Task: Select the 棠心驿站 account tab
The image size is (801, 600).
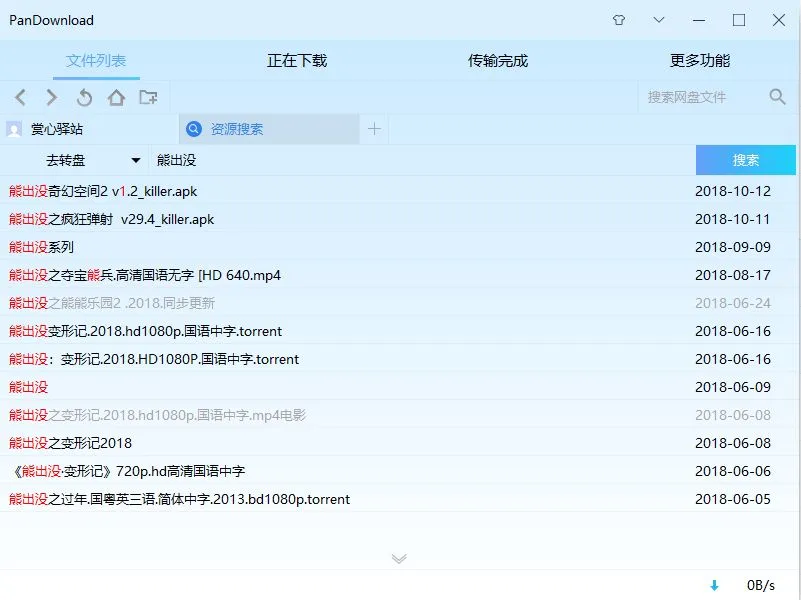Action: [x=89, y=129]
